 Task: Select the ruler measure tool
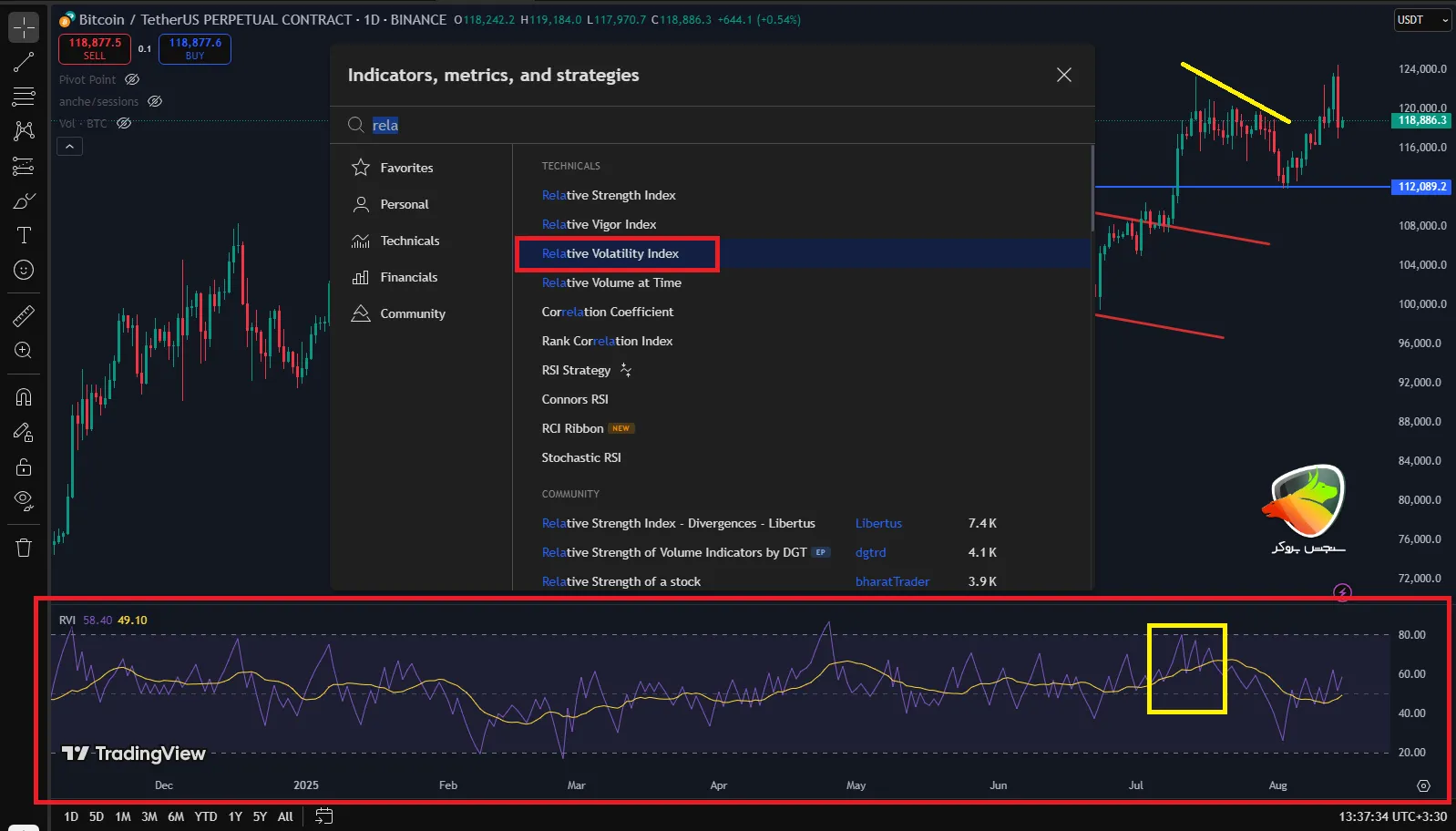pos(24,316)
